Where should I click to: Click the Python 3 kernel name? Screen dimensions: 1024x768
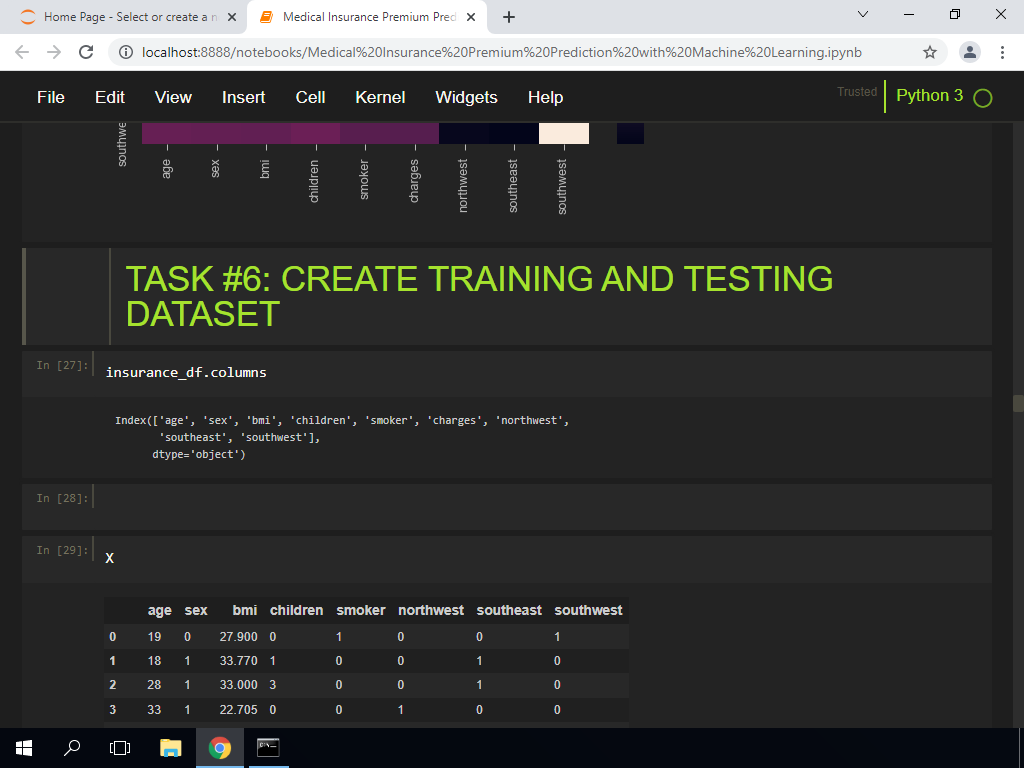click(929, 95)
